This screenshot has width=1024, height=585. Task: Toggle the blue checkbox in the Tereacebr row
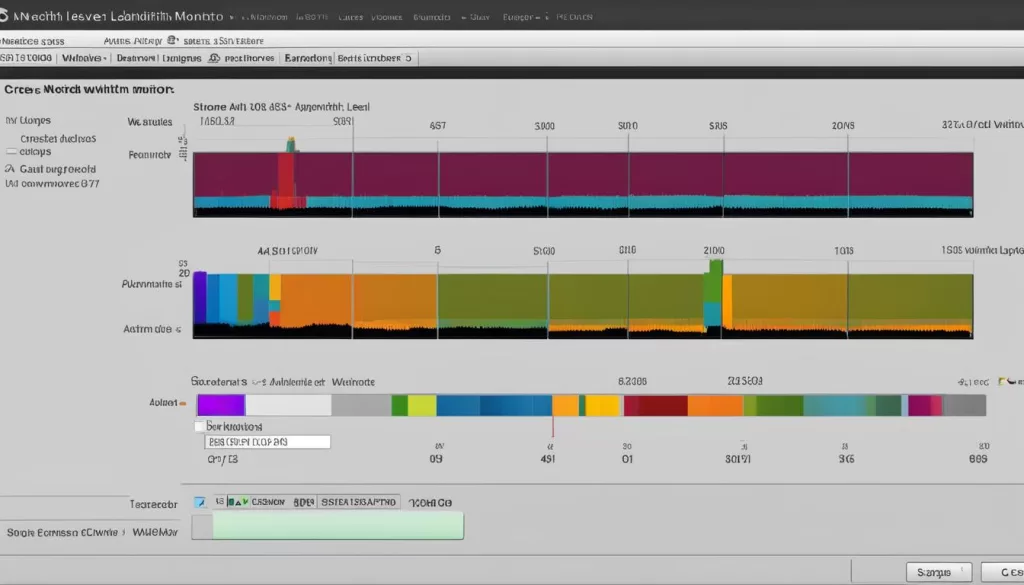tap(200, 502)
